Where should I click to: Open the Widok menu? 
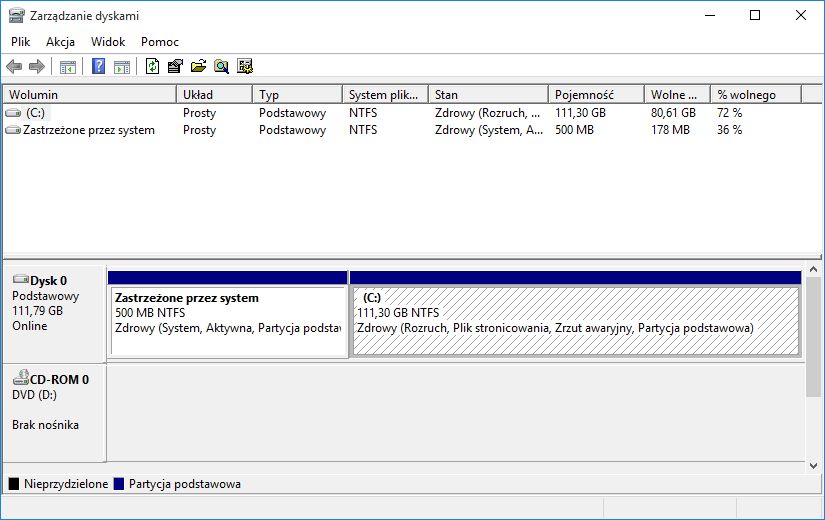[108, 42]
